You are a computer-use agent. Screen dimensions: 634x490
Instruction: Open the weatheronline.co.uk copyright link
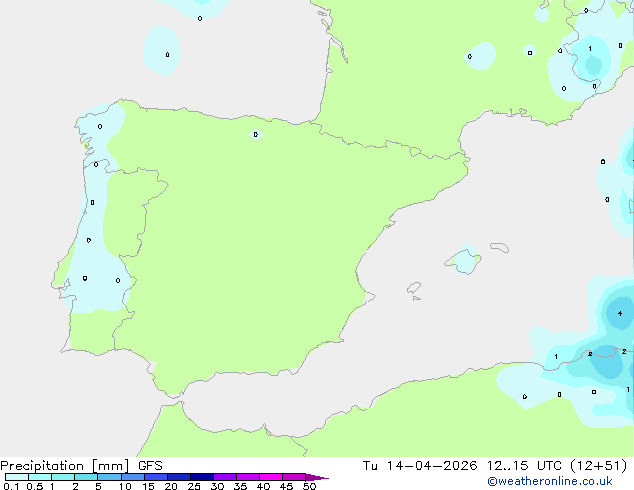click(x=550, y=481)
